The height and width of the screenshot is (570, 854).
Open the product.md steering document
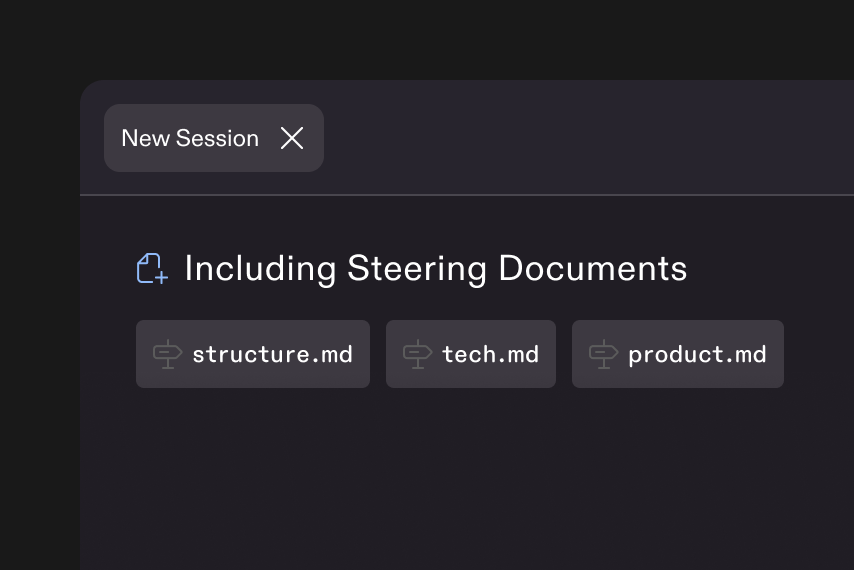click(x=677, y=354)
